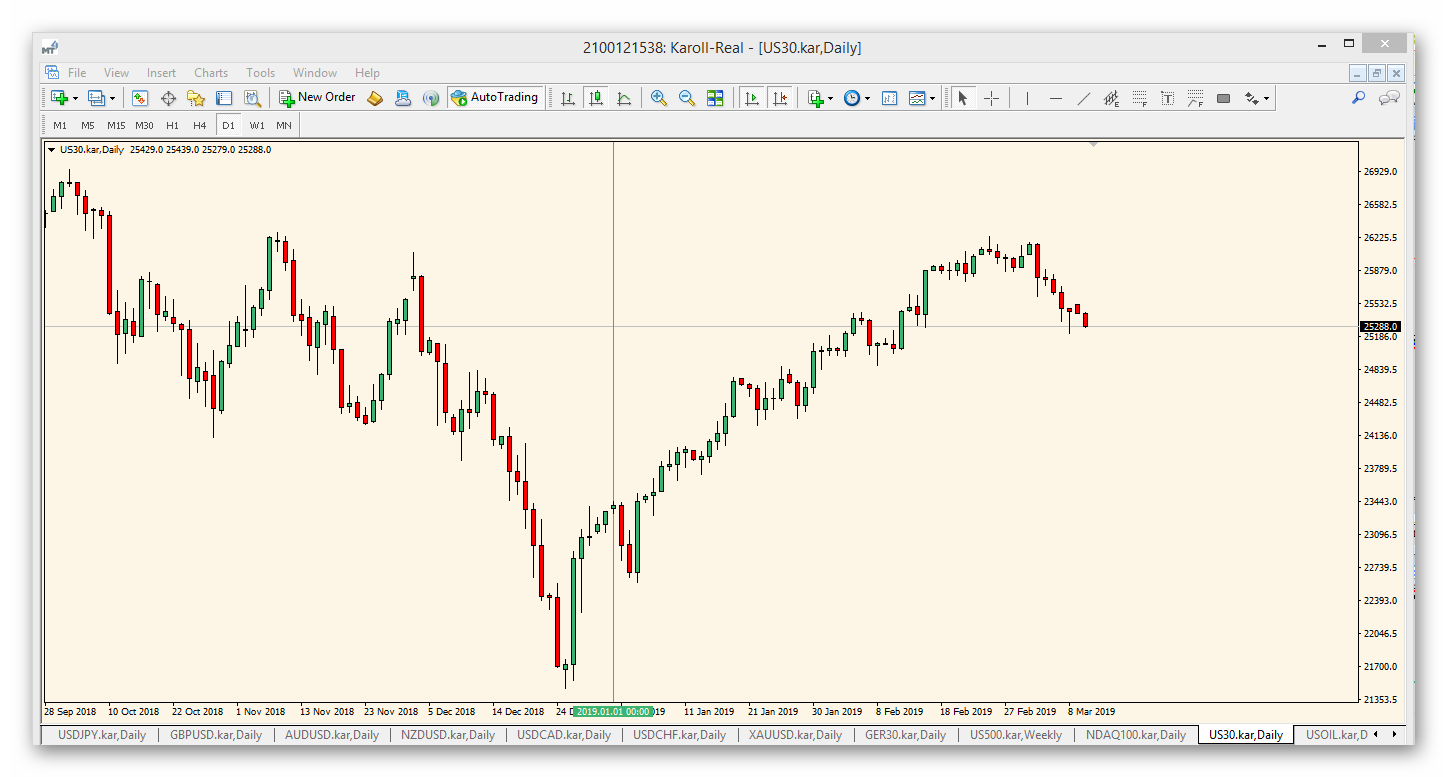Switch to the NDAQ100.kar,Daily chart tab
Screen dimensions: 1447x777
coord(1135,735)
